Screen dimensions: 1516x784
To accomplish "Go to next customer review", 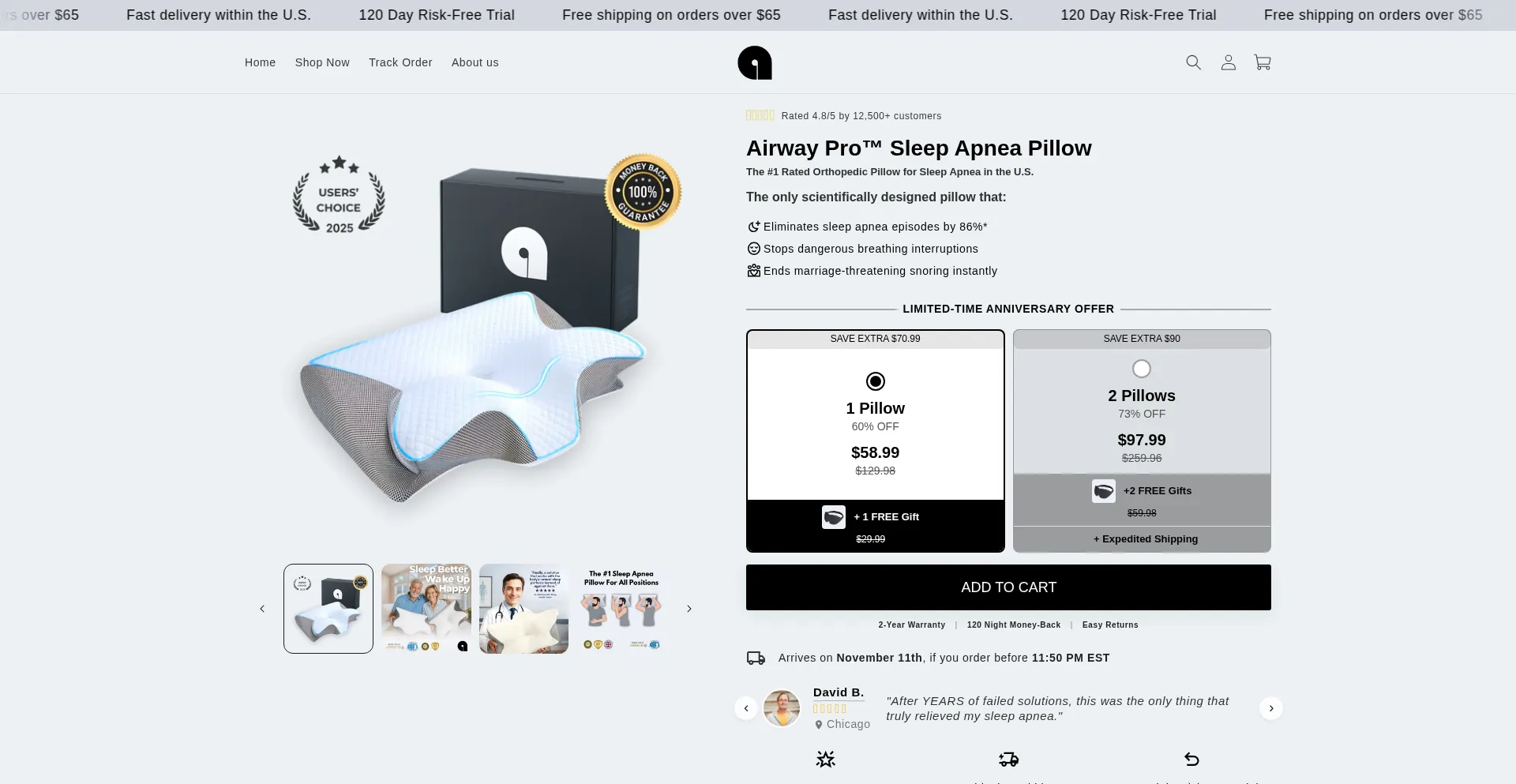I will (1270, 708).
